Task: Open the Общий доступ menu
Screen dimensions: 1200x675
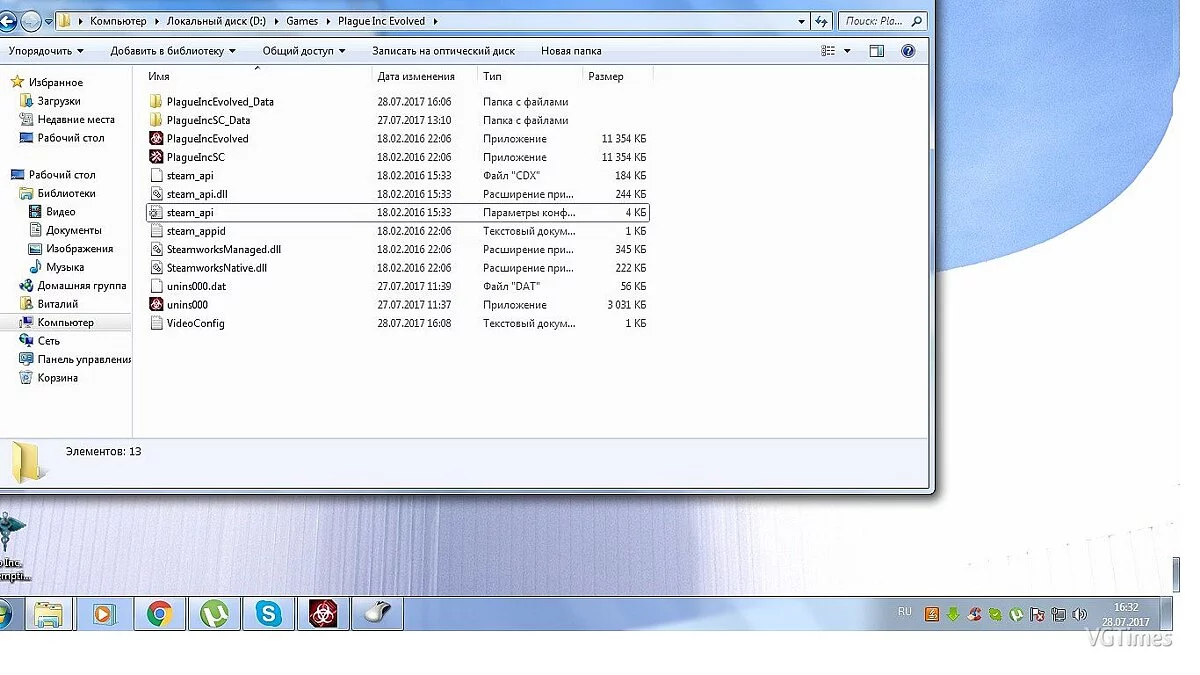Action: point(303,51)
